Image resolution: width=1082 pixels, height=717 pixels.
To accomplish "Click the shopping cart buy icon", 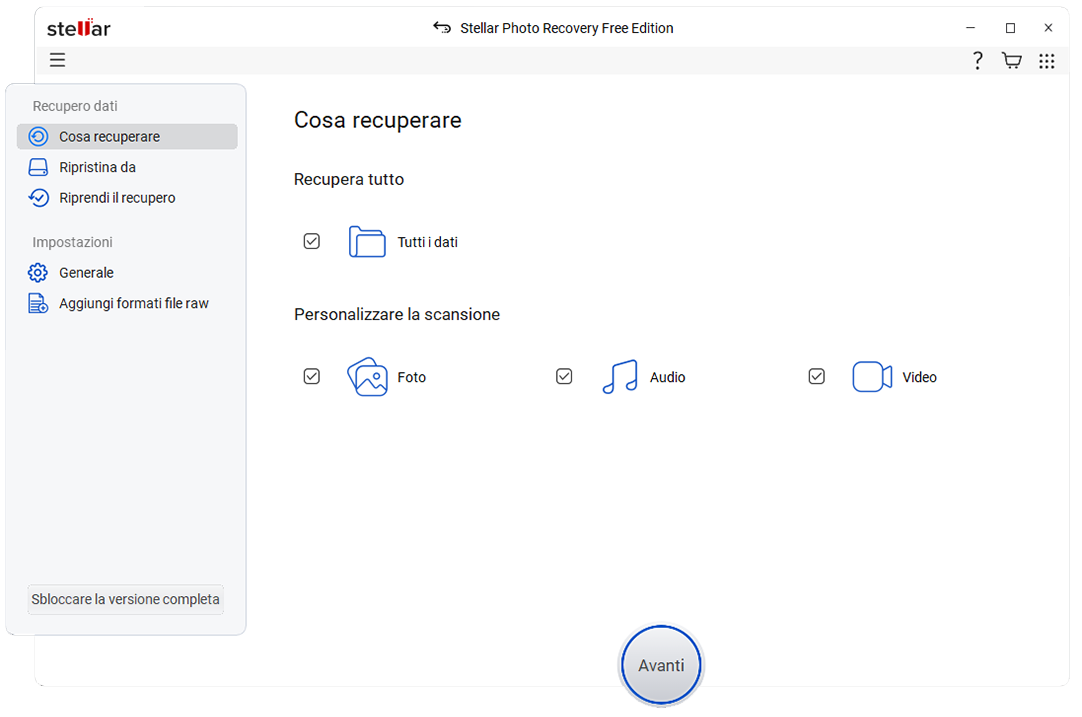I will coord(1012,61).
